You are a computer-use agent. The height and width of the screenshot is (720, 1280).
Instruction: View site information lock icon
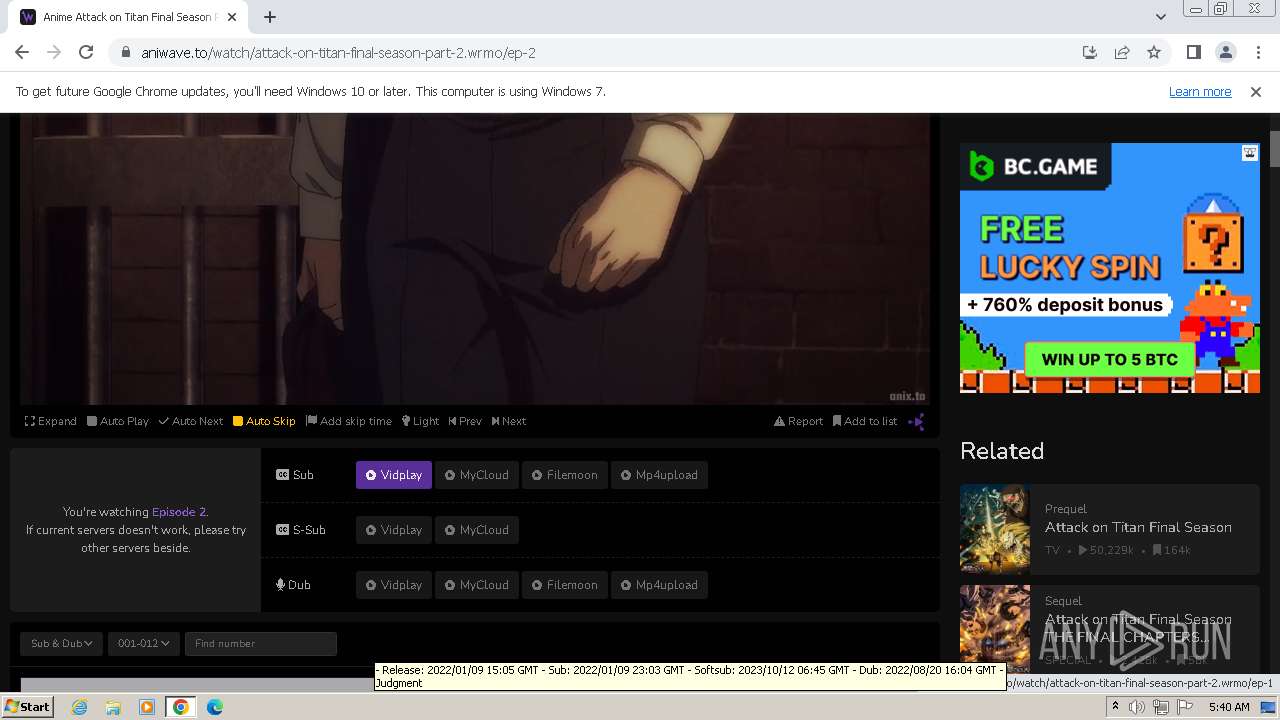coord(125,53)
